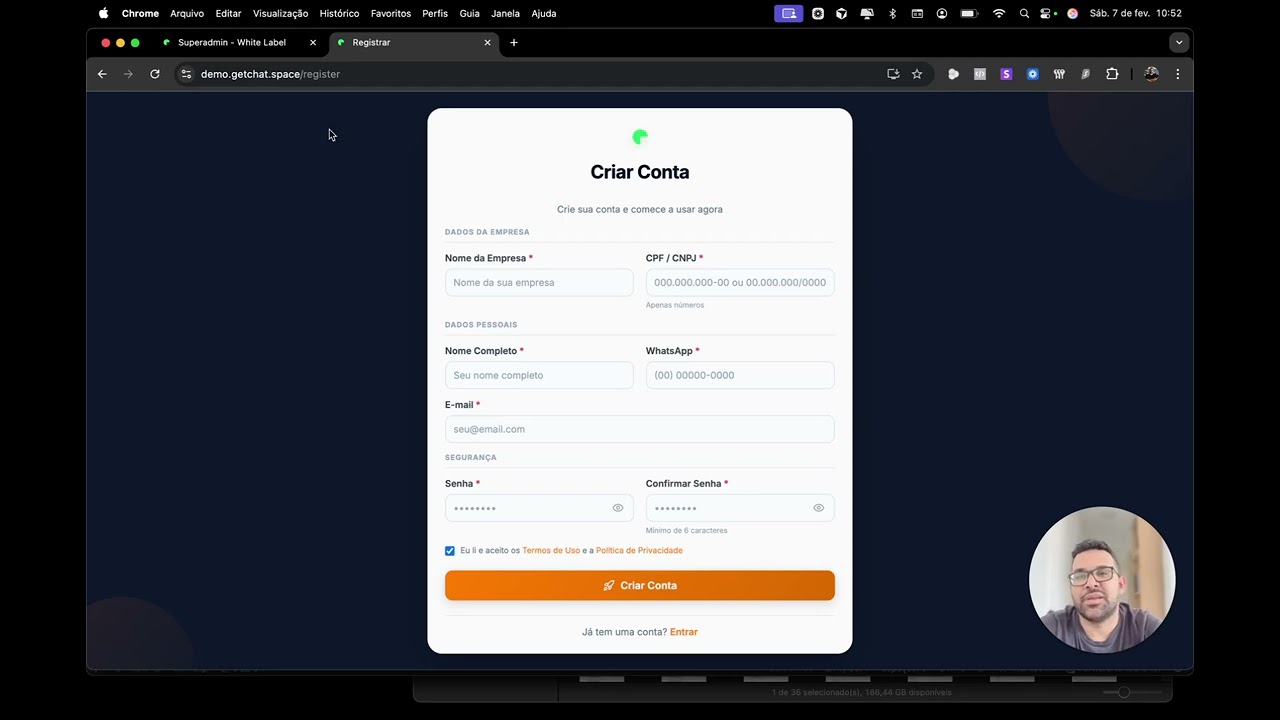1280x720 pixels.
Task: Select the Registrar tab
Action: pyautogui.click(x=414, y=43)
